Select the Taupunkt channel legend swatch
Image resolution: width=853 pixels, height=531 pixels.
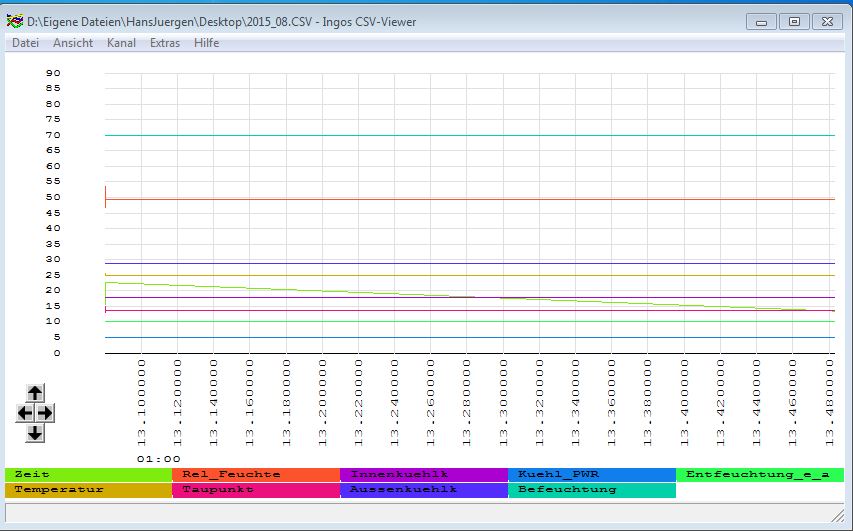tap(256, 490)
